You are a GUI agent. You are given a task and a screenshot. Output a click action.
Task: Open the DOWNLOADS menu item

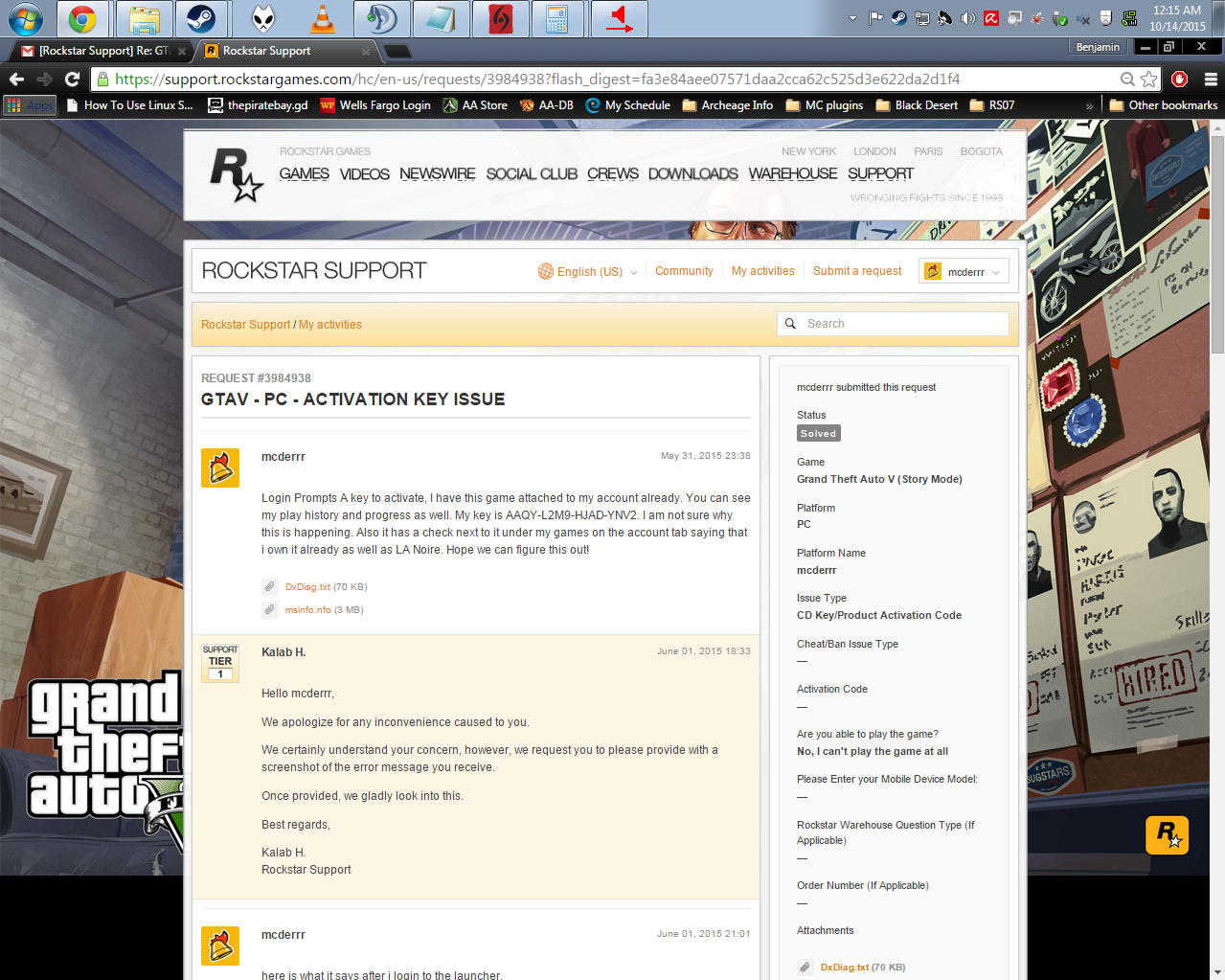point(692,173)
